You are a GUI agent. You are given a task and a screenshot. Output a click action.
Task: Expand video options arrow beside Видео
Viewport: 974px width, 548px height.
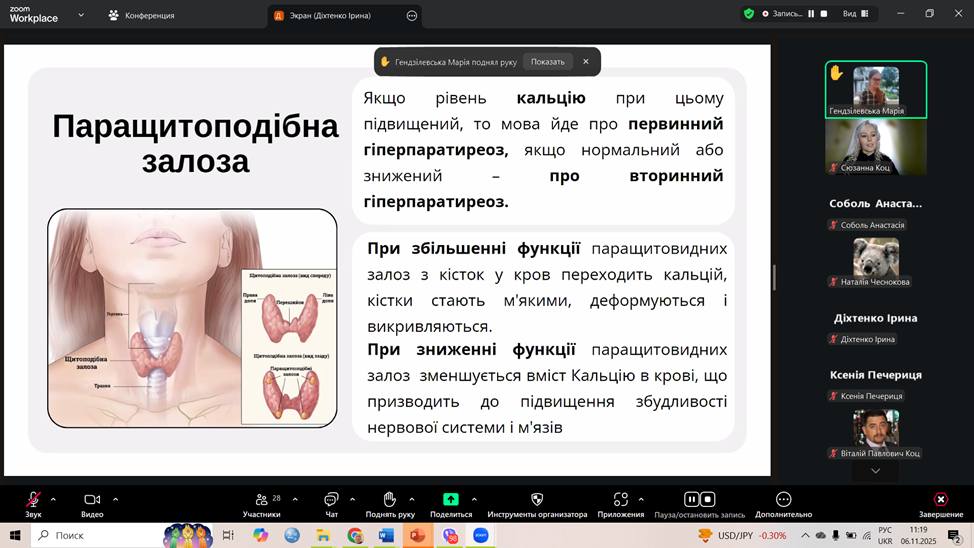tap(115, 499)
